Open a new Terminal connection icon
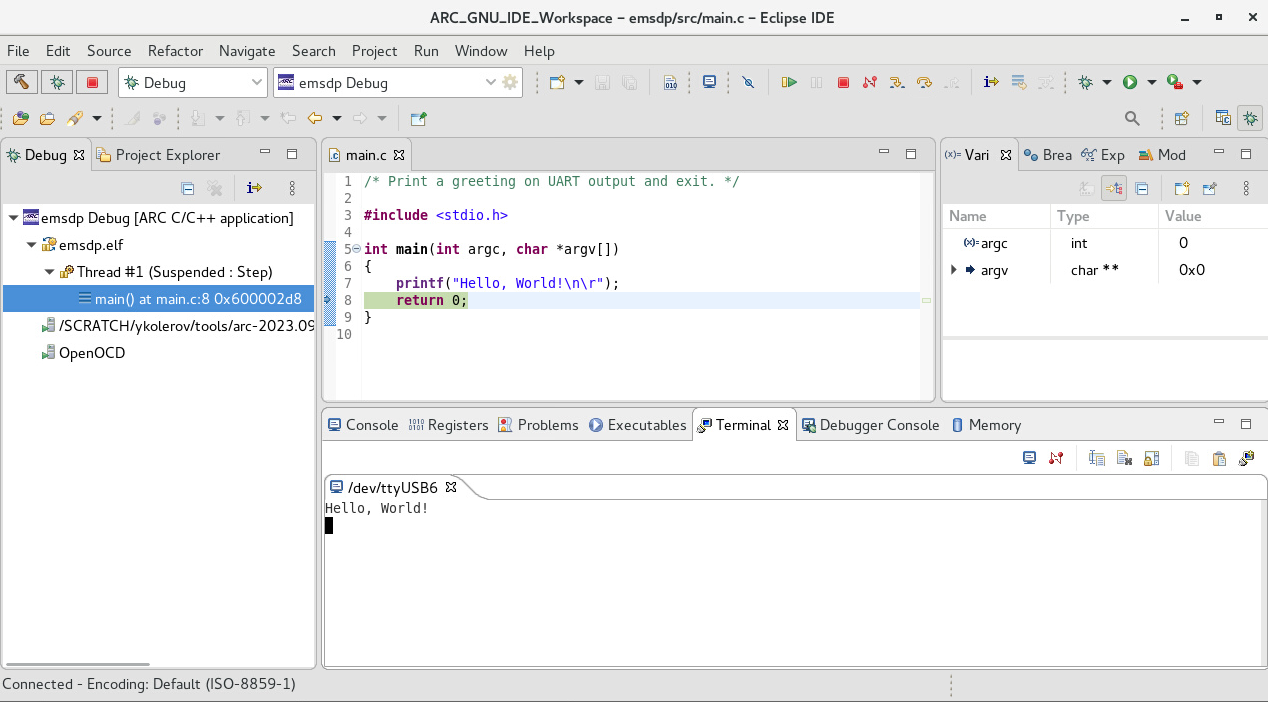The image size is (1268, 702). (1029, 457)
